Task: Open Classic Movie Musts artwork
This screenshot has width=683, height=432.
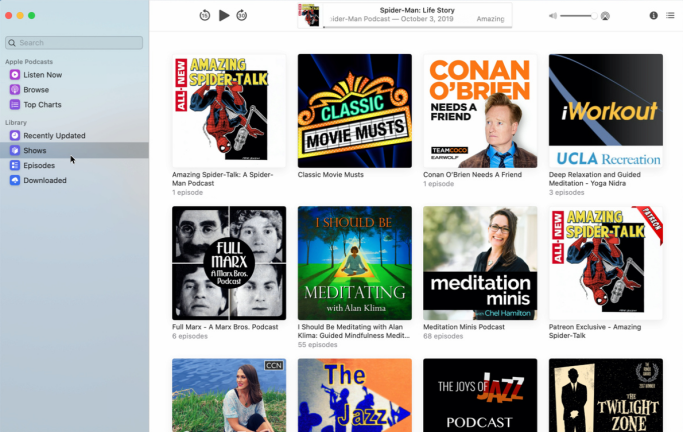Action: point(355,111)
